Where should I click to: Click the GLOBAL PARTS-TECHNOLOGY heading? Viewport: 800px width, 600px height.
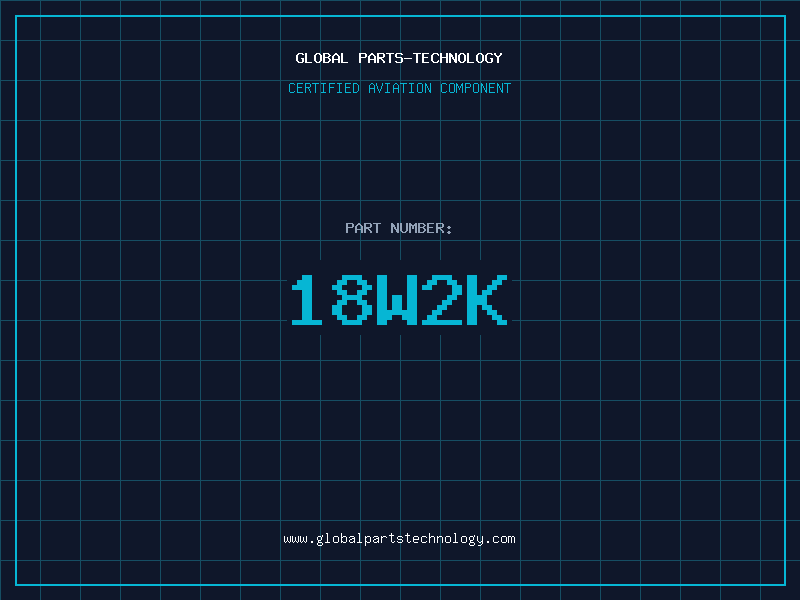(399, 58)
